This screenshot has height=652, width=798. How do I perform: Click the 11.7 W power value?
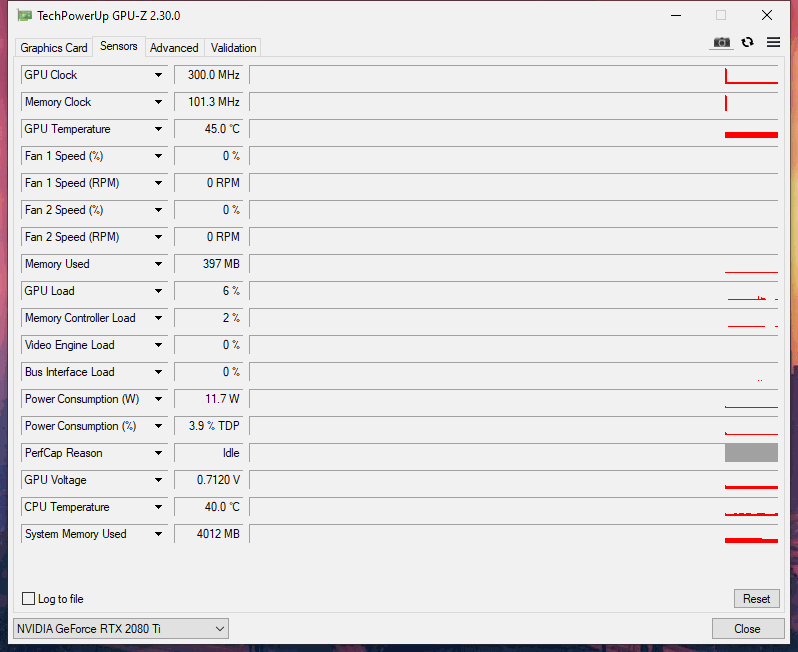(209, 399)
